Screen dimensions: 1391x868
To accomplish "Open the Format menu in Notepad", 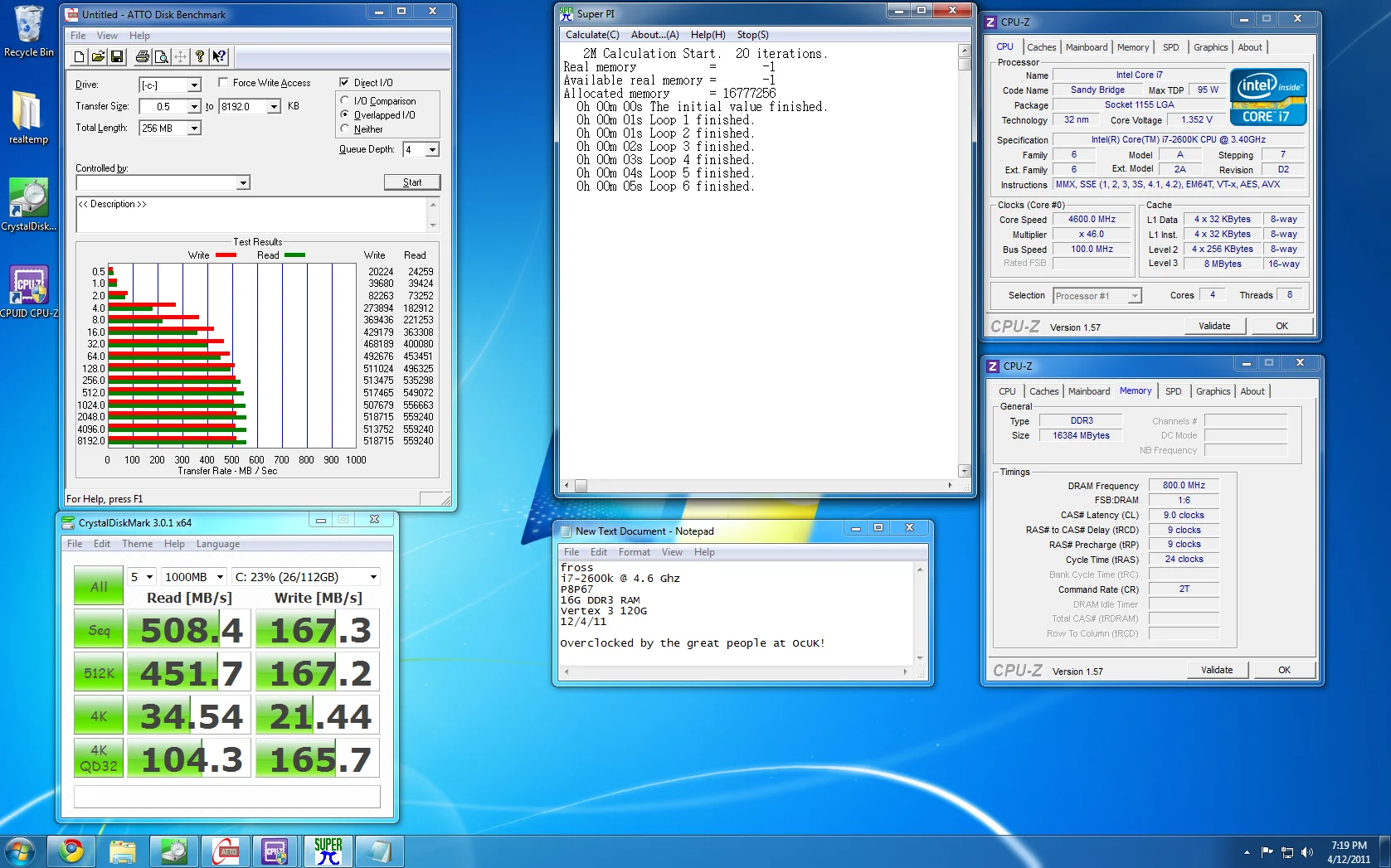I will (x=635, y=552).
